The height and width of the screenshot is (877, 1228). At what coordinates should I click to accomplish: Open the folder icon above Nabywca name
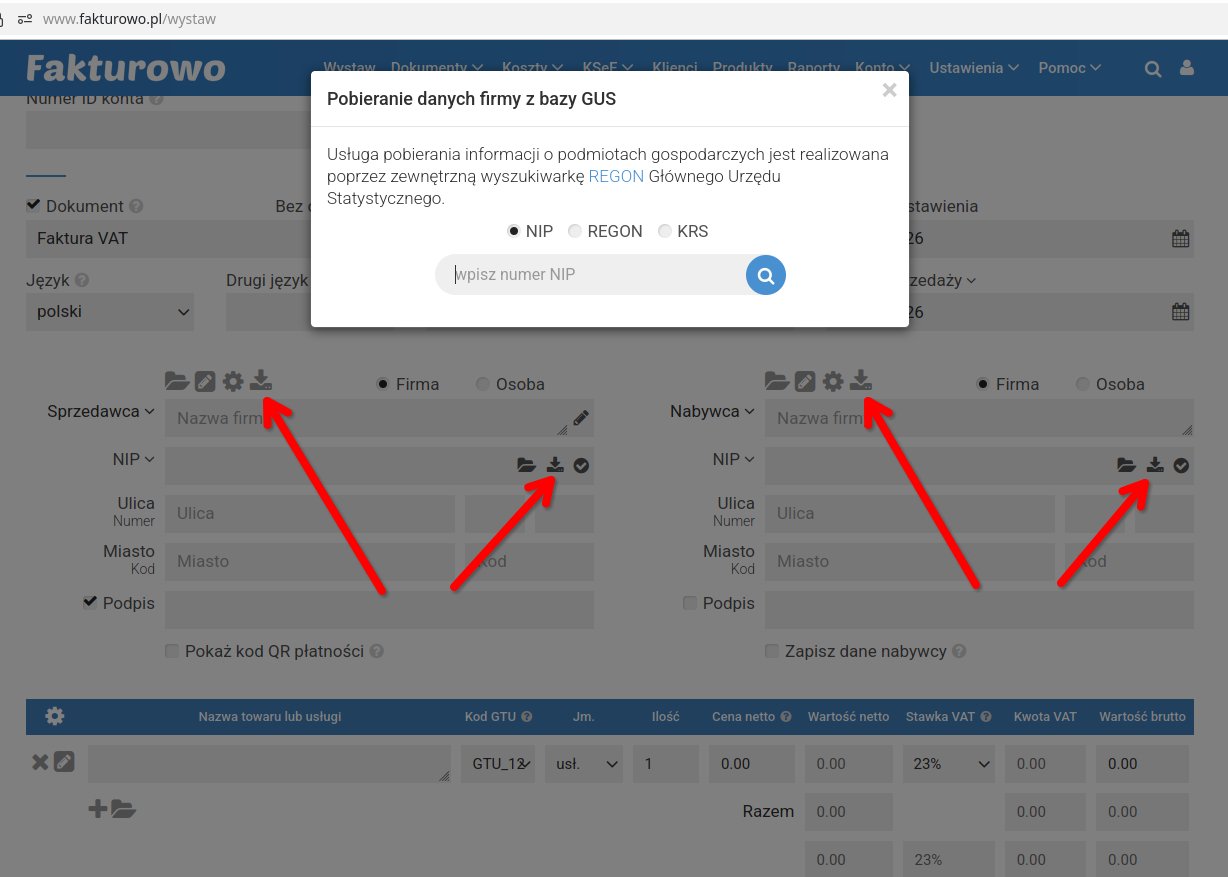point(776,381)
